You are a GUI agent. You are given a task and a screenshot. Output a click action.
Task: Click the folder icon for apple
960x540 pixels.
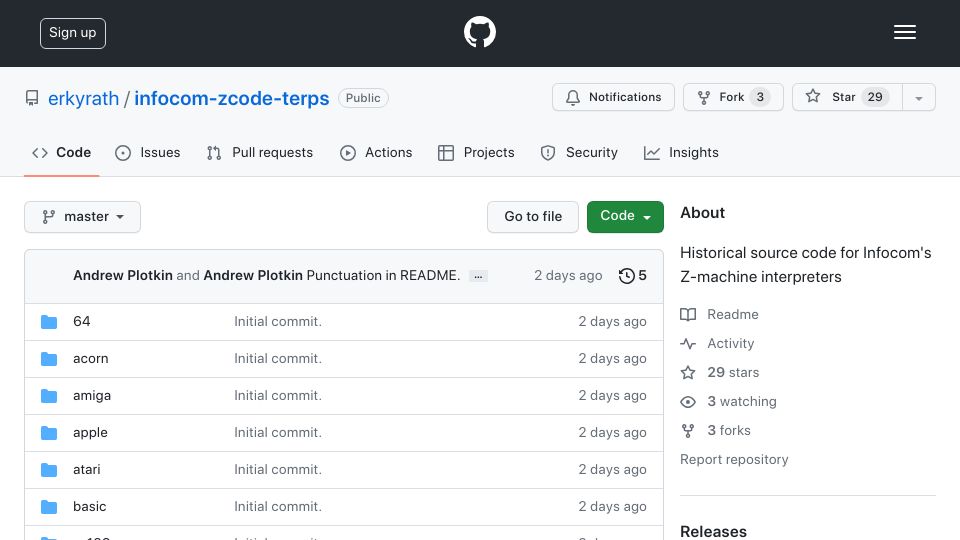click(49, 433)
